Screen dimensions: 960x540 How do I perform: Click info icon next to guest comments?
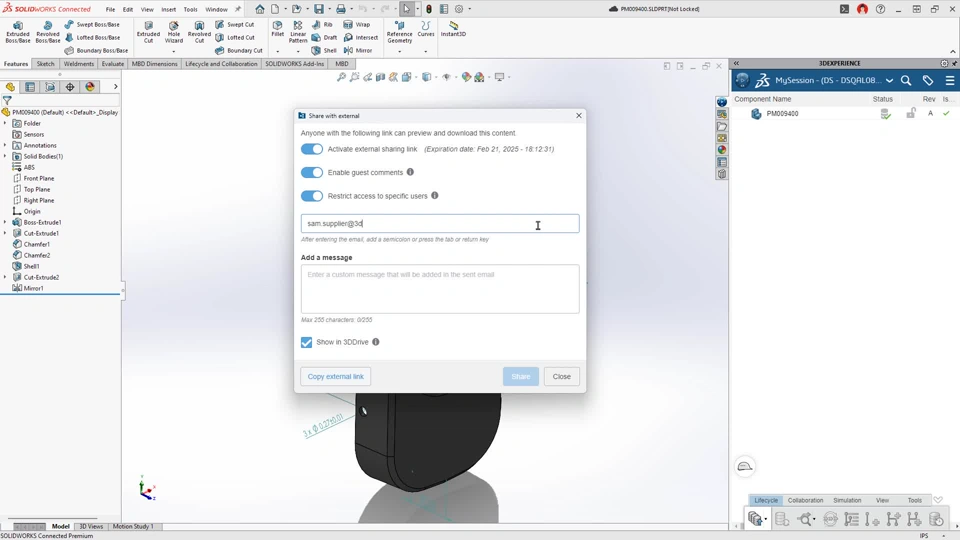pos(410,172)
